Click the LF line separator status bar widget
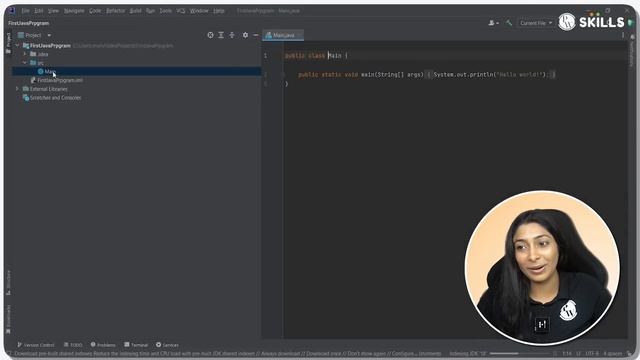640x360 pixels. click(578, 353)
